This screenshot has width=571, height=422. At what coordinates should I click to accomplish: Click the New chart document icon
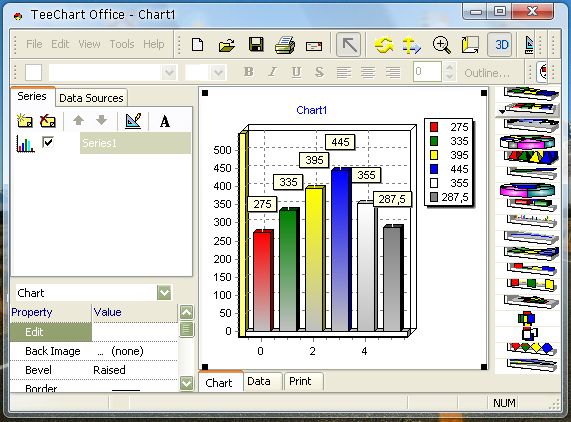point(197,45)
